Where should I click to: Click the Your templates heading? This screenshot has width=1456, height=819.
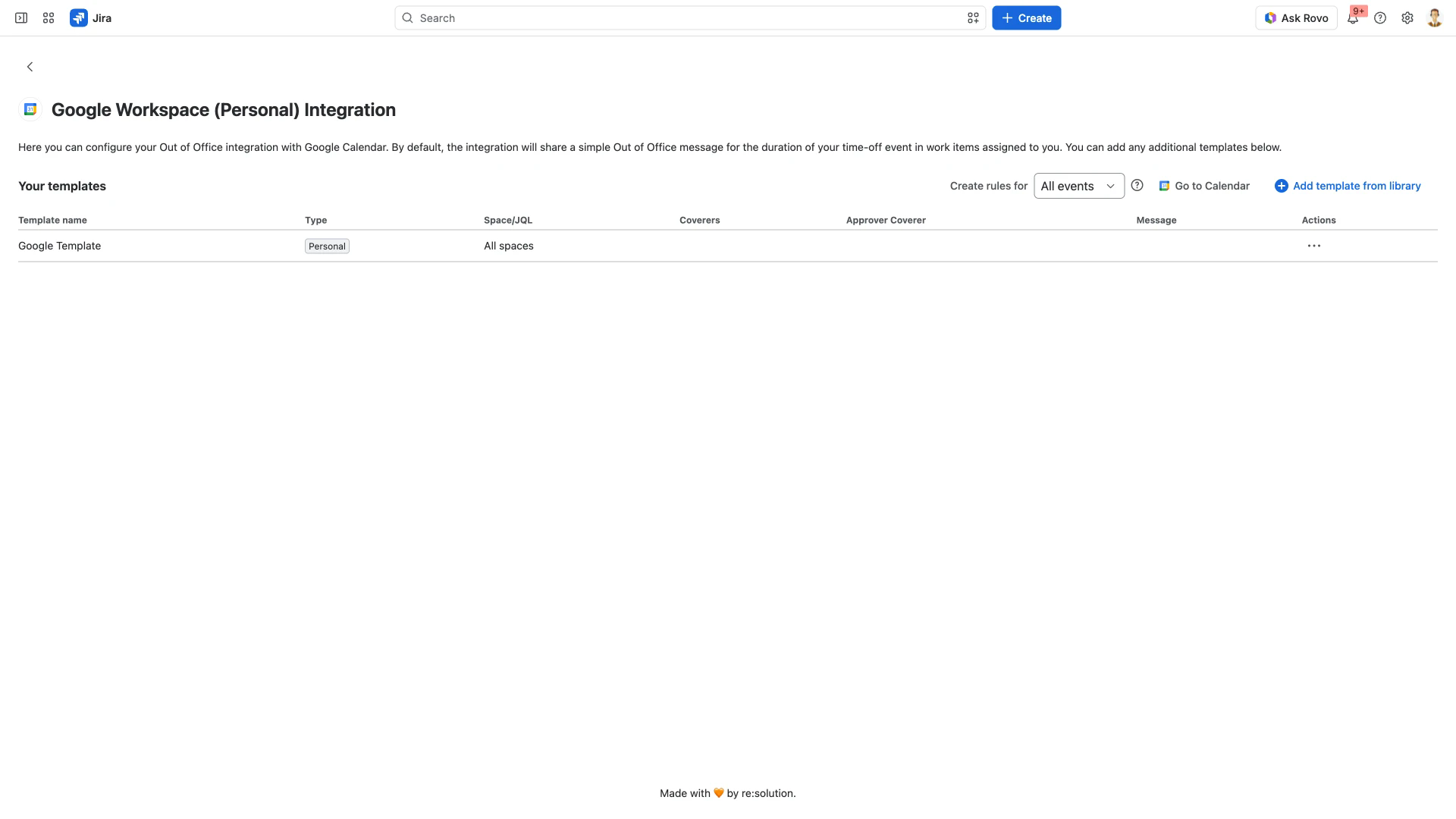point(62,186)
